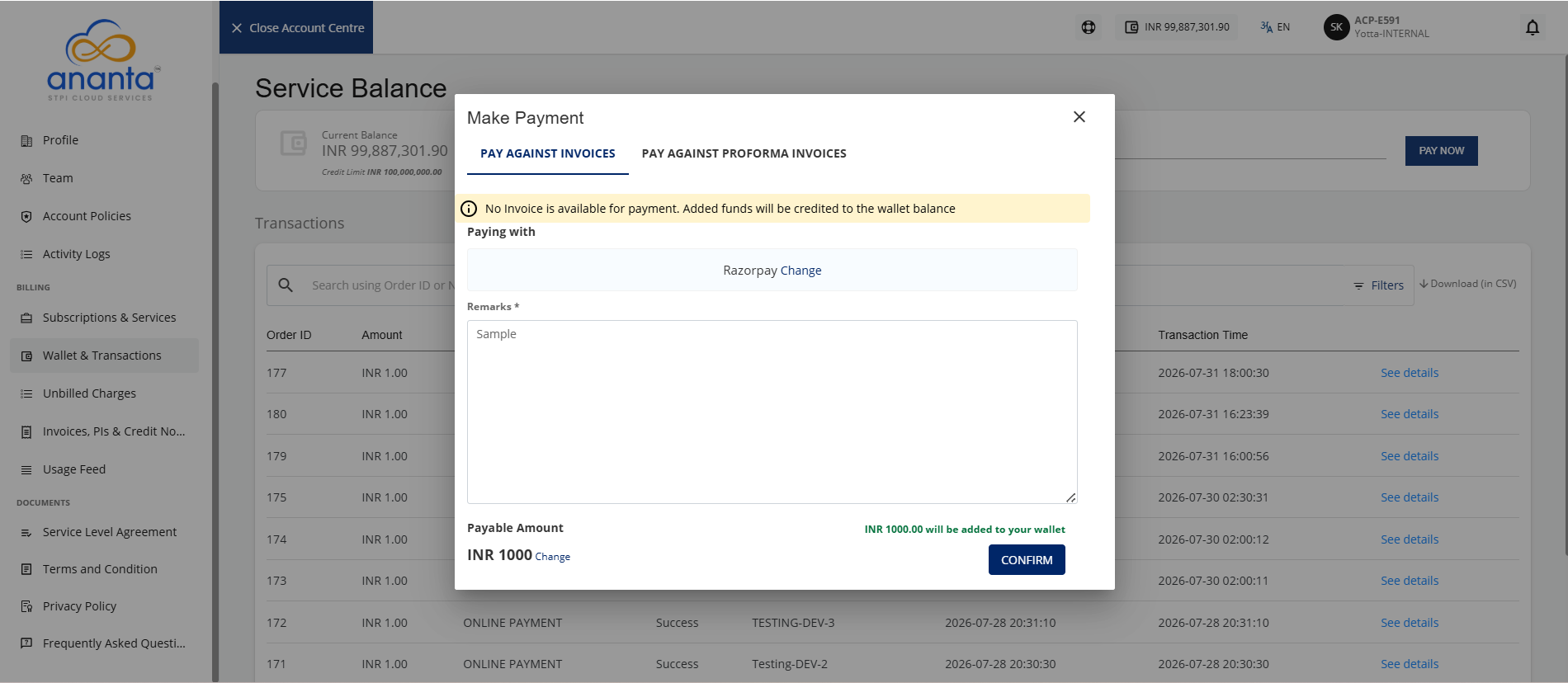See details for transaction at 18:00:30

pos(1410,373)
